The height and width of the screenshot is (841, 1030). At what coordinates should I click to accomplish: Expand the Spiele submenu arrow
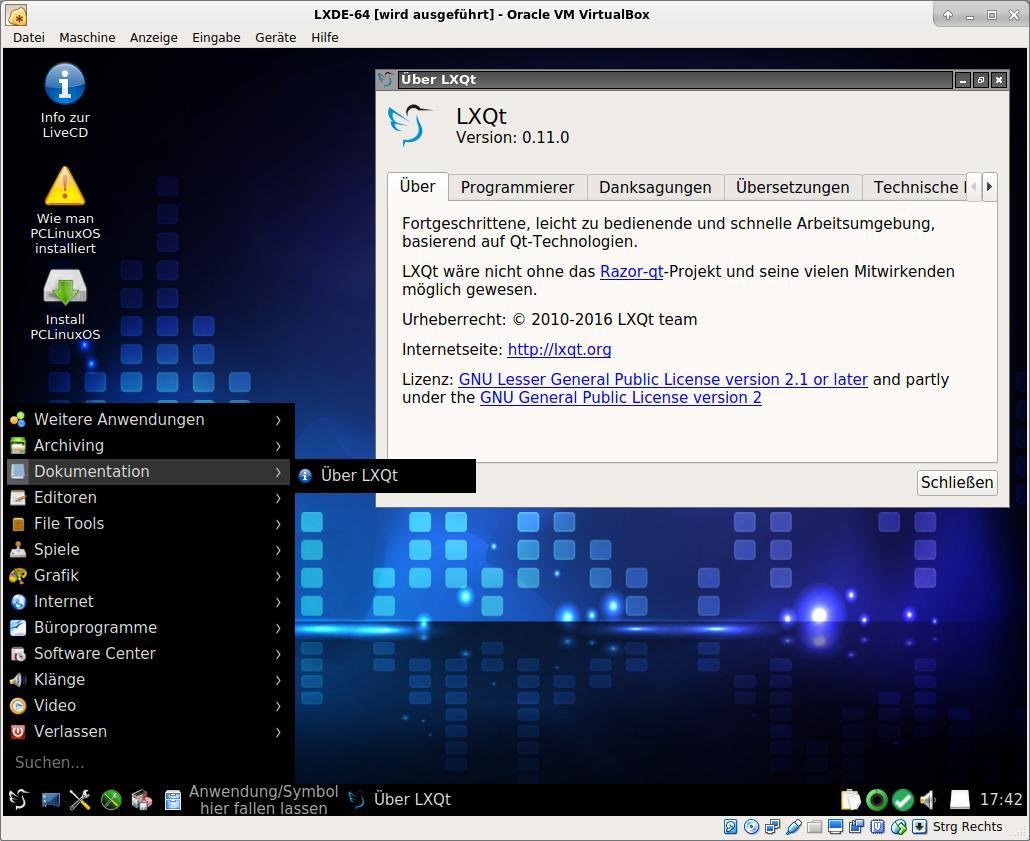point(279,550)
